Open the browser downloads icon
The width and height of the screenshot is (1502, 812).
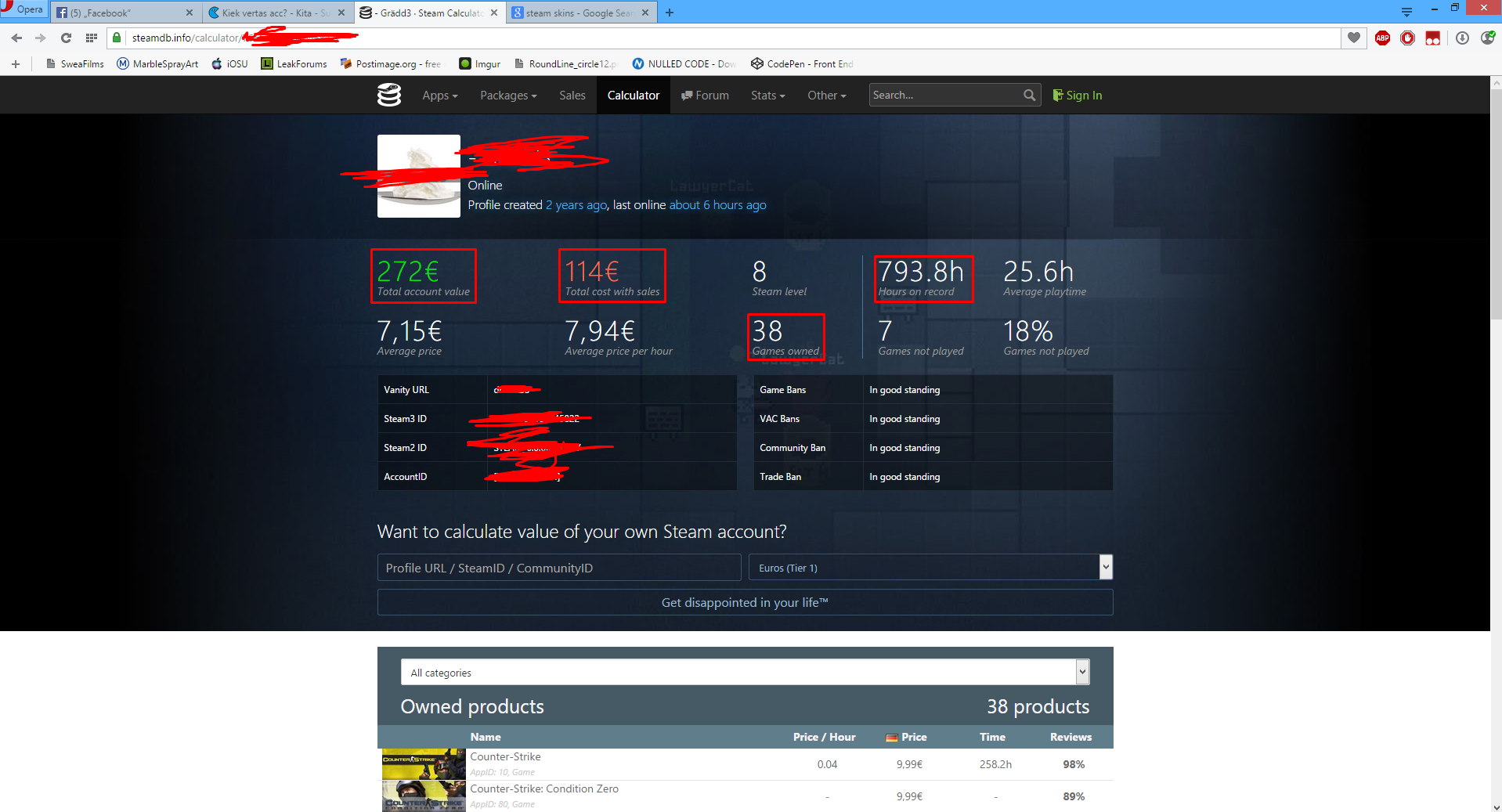[1462, 38]
